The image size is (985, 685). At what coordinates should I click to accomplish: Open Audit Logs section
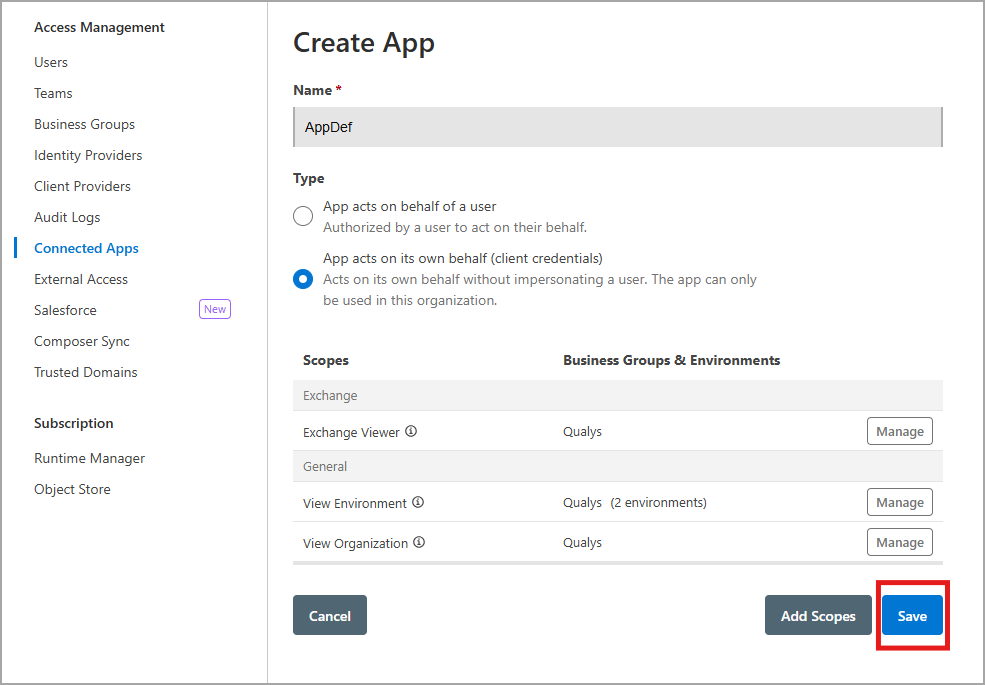(x=67, y=217)
